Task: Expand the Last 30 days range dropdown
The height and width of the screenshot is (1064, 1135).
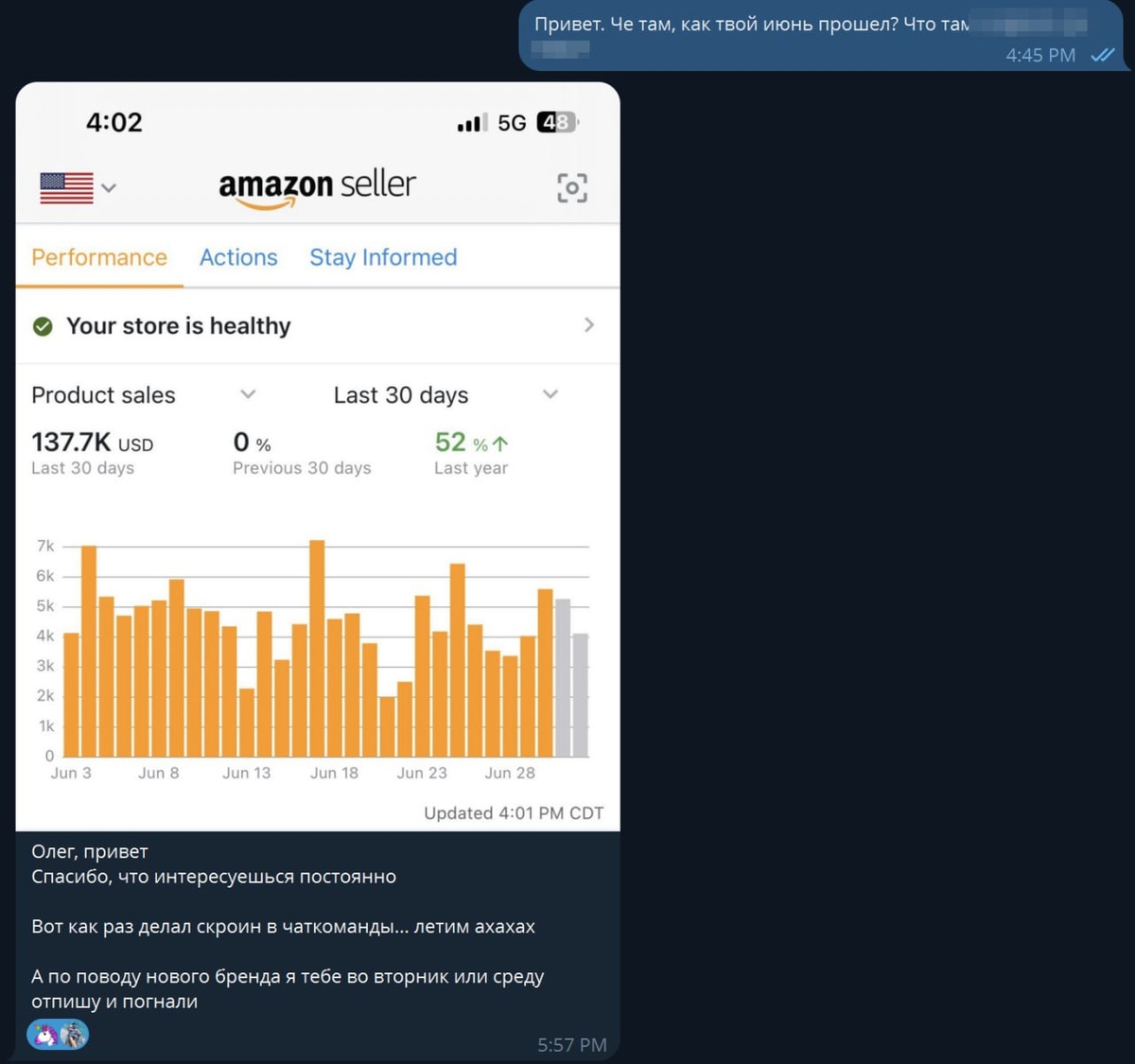Action: click(550, 394)
